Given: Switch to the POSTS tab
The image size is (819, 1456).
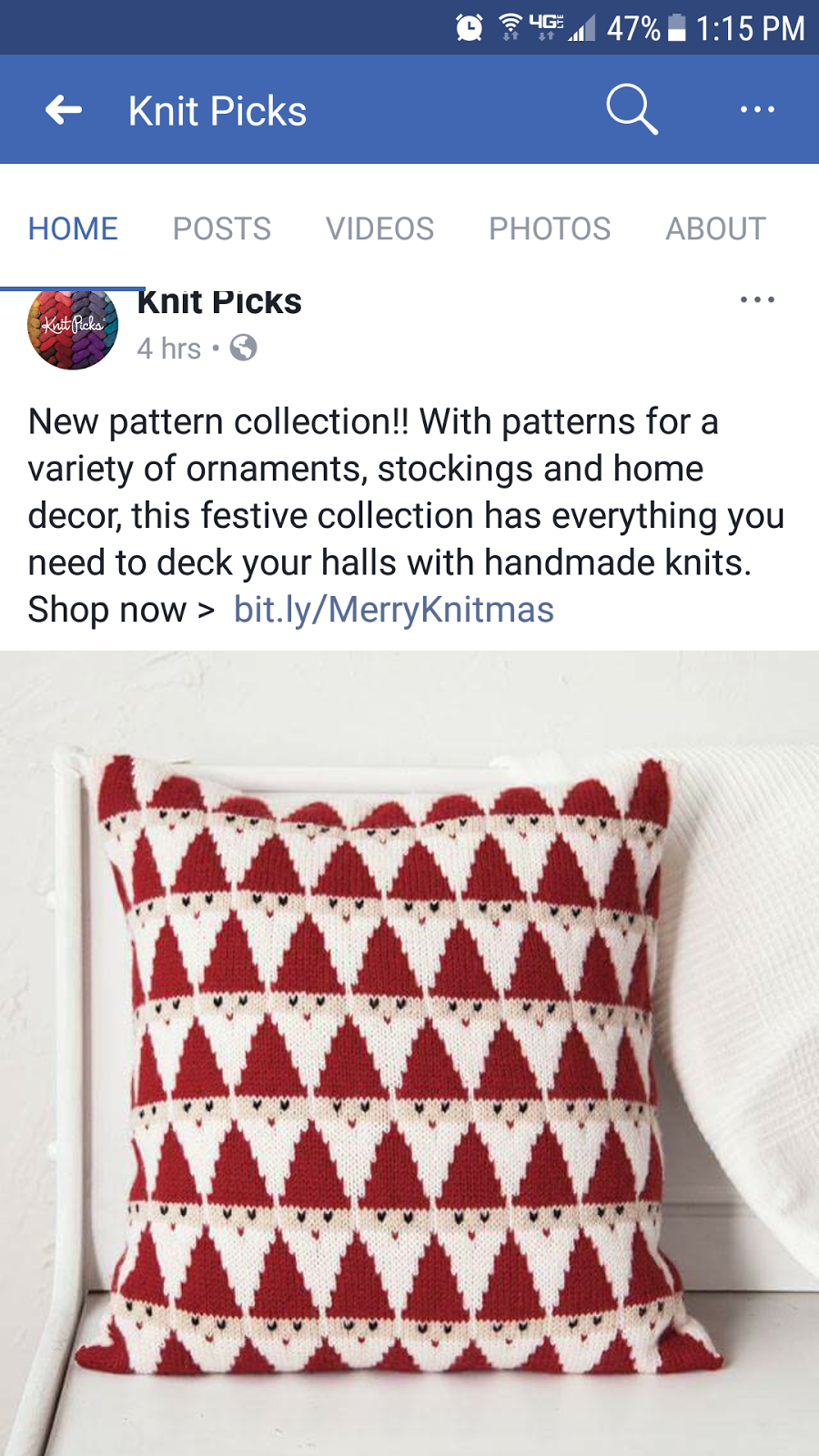Looking at the screenshot, I should 222,228.
